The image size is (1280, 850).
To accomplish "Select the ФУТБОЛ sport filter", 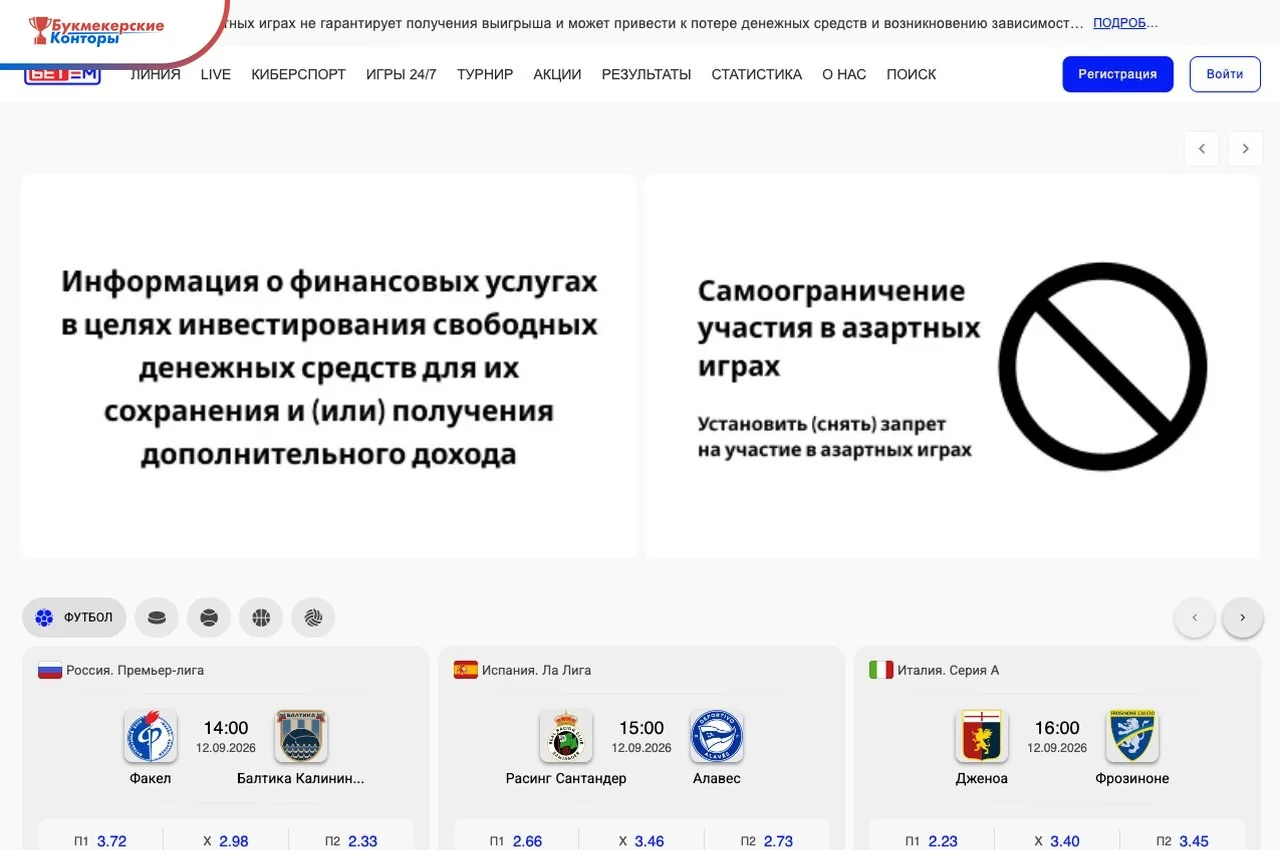I will coord(74,618).
